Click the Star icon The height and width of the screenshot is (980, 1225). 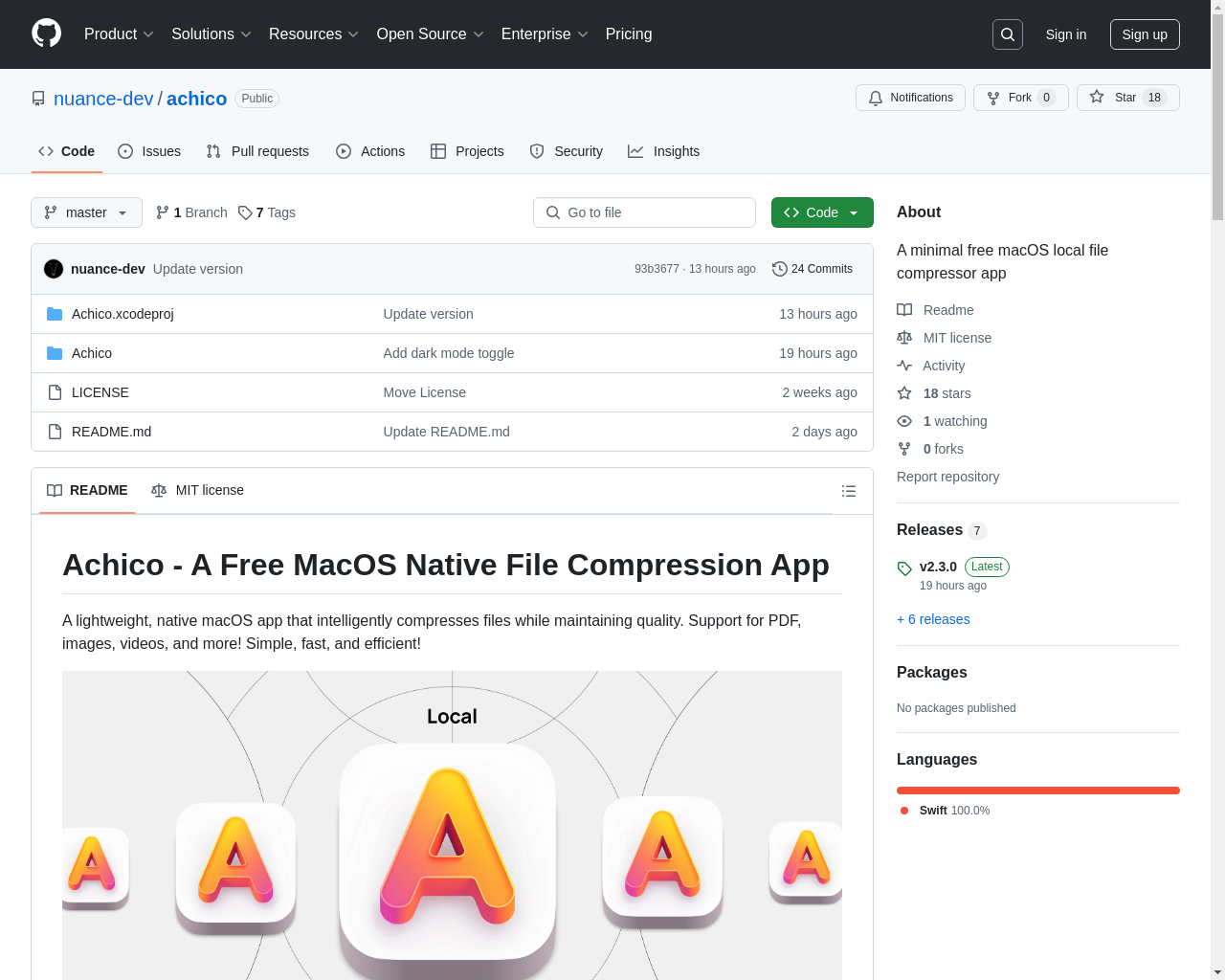click(x=1097, y=97)
